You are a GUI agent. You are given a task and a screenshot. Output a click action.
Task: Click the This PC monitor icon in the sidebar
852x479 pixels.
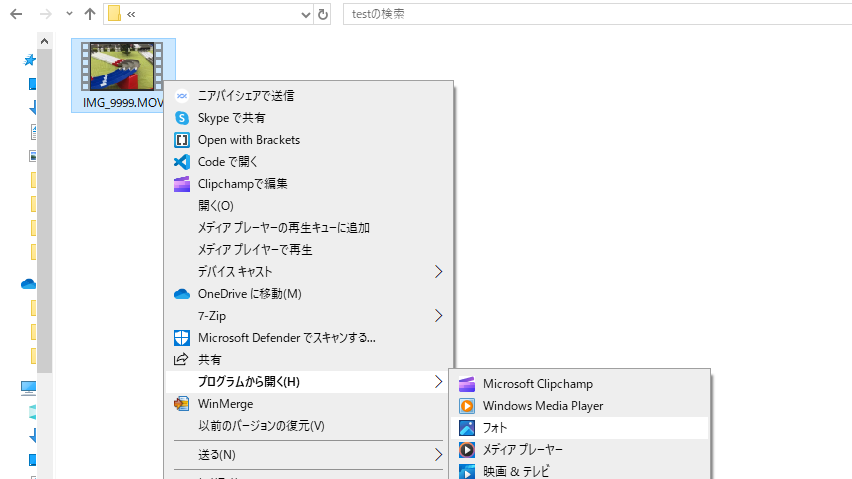(x=28, y=388)
